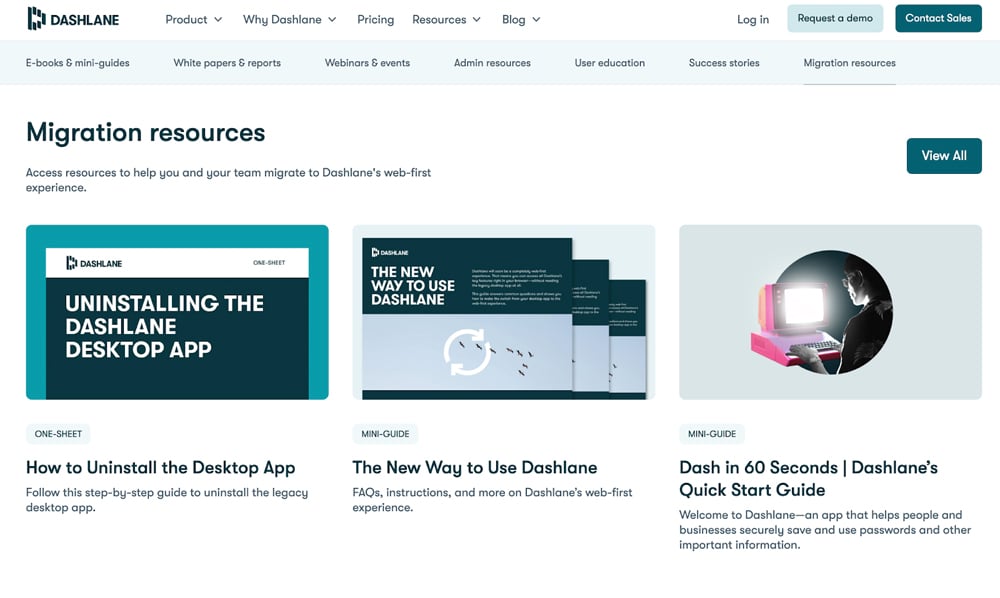Viewport: 1000px width, 598px height.
Task: Expand the Resources menu chevron
Action: (x=477, y=20)
